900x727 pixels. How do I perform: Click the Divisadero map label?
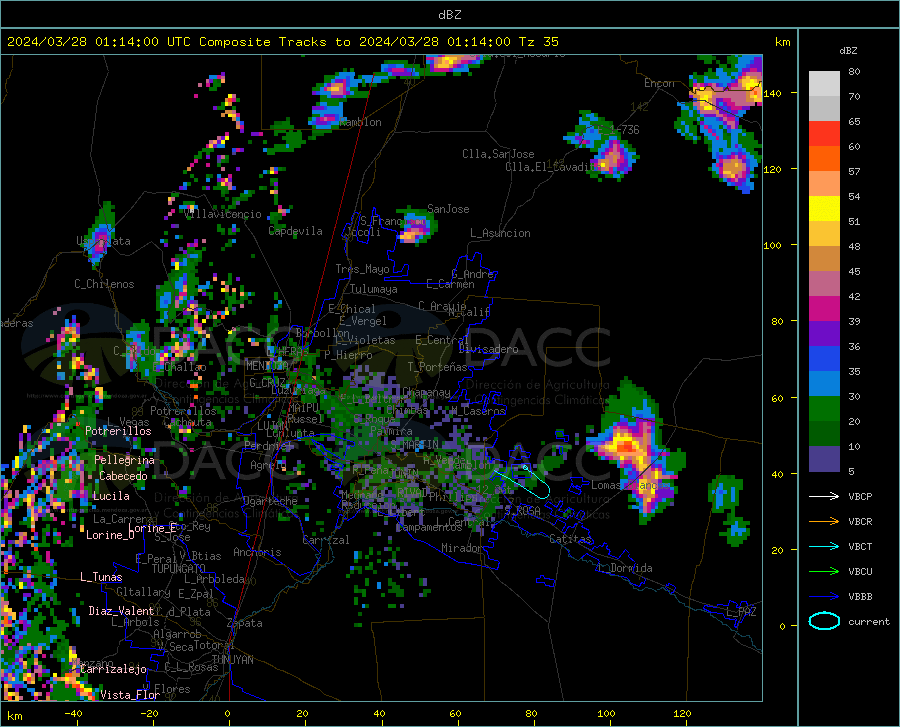(488, 349)
